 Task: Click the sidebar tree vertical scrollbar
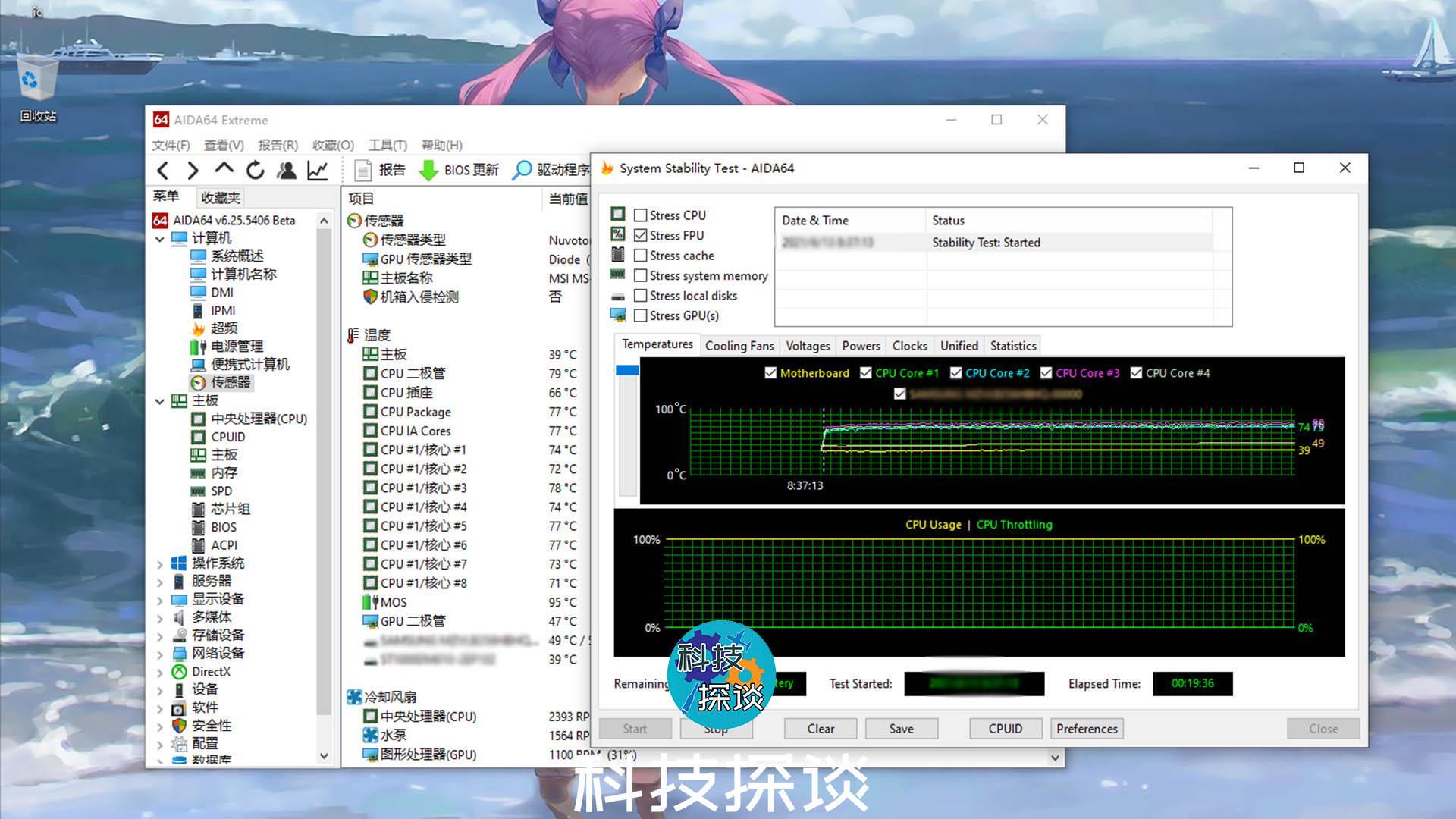[324, 470]
